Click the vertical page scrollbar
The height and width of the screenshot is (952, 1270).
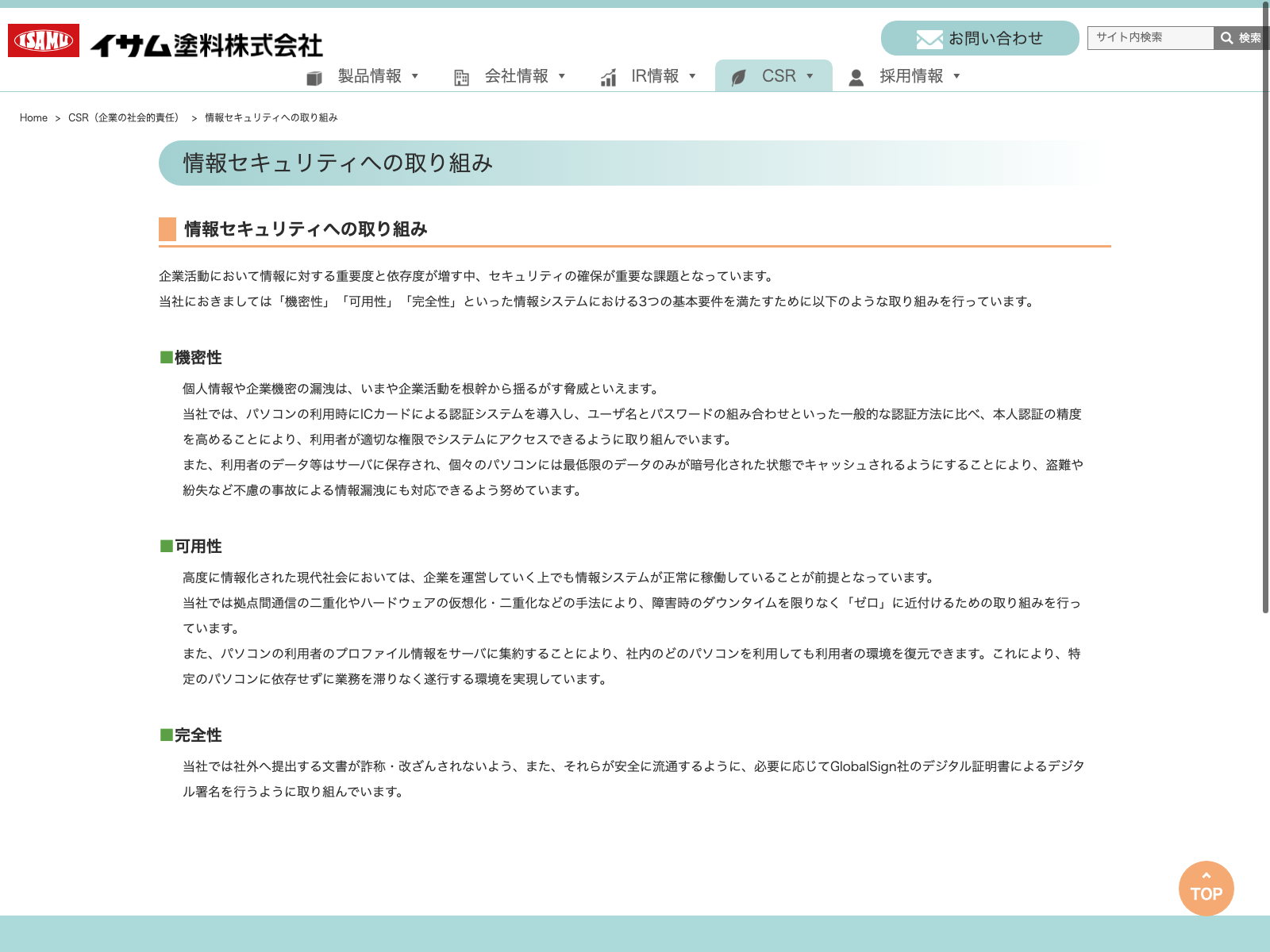1265,317
